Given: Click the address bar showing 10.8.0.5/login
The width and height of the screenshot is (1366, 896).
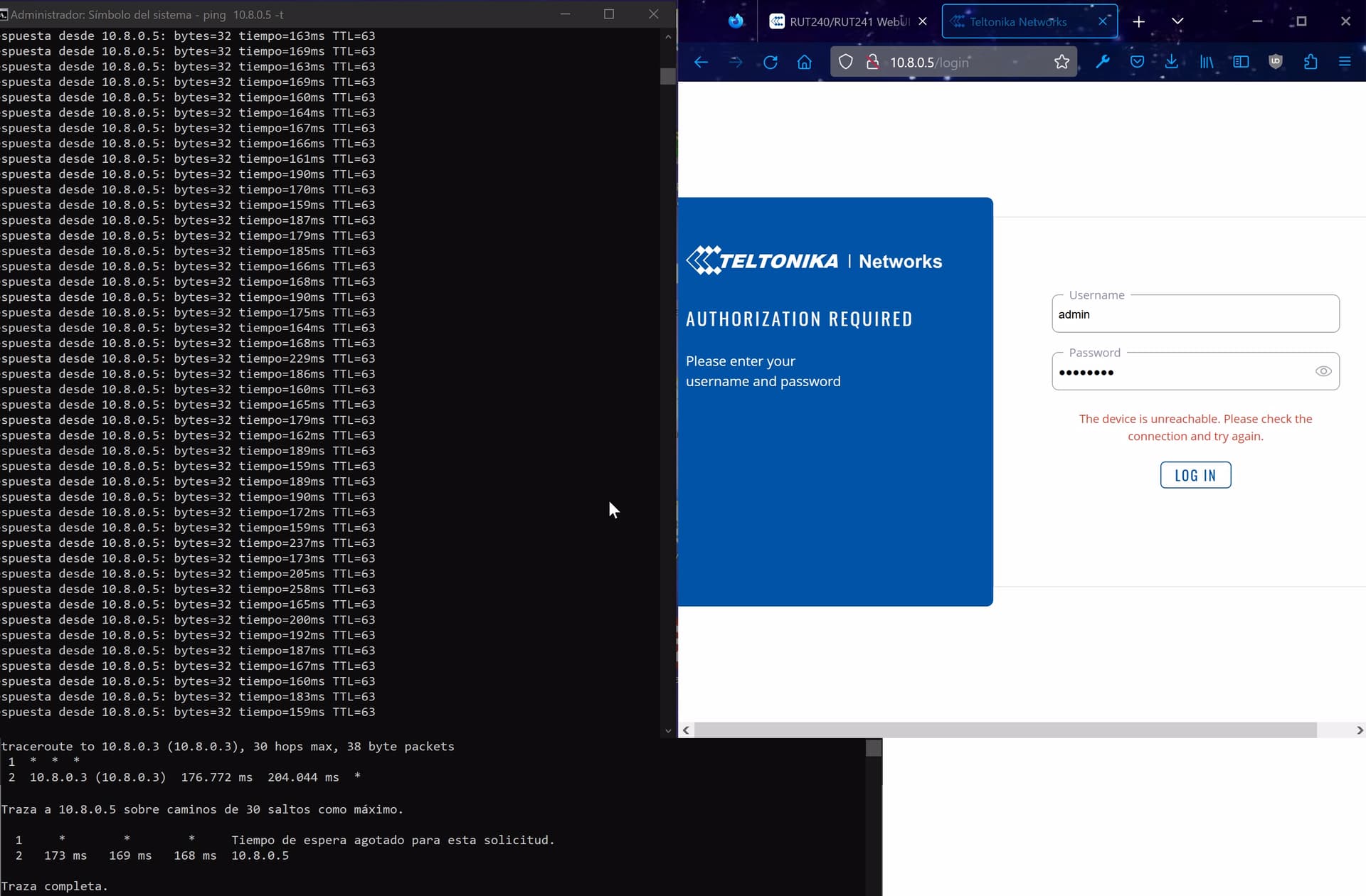Looking at the screenshot, I should tap(953, 62).
